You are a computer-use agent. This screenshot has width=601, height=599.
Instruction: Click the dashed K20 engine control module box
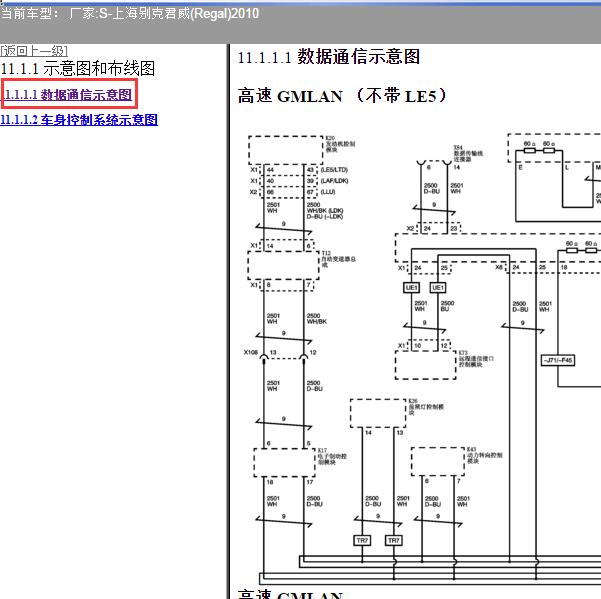tap(286, 150)
